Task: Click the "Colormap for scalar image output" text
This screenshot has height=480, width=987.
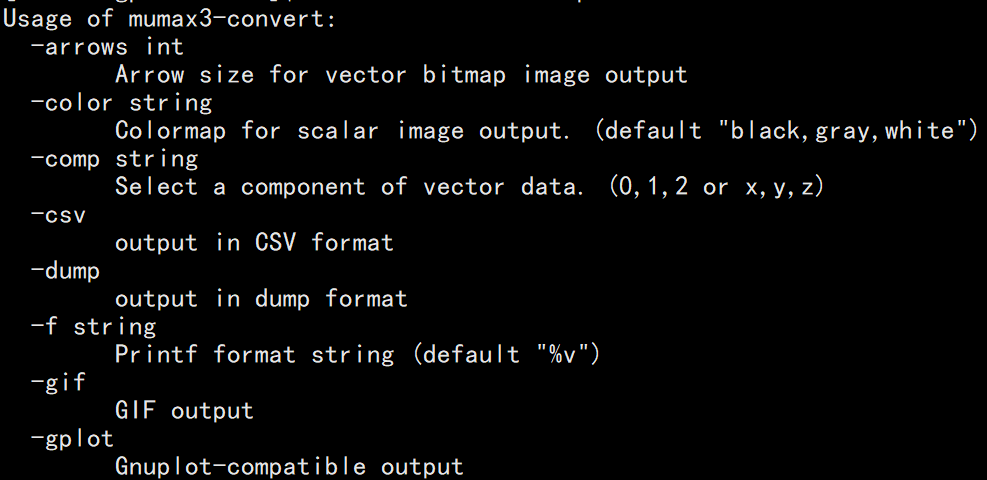Action: [x=352, y=131]
